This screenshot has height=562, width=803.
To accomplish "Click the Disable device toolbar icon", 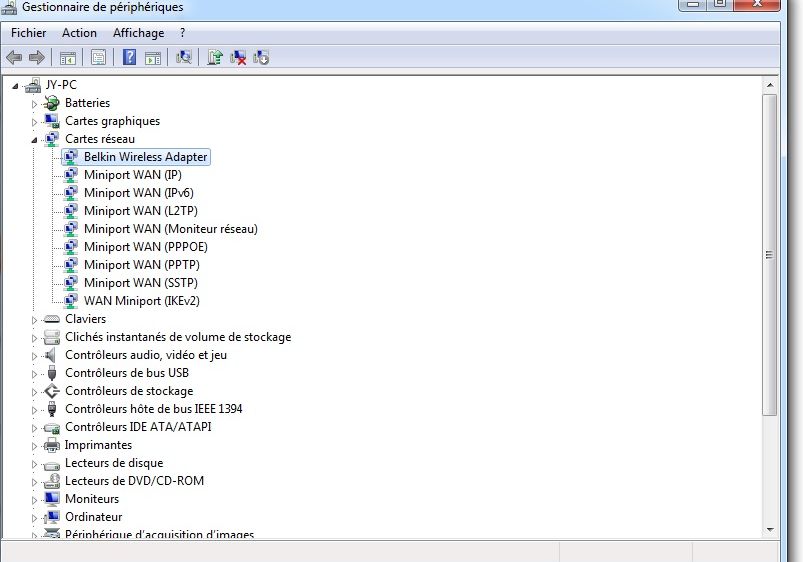I will coord(261,57).
